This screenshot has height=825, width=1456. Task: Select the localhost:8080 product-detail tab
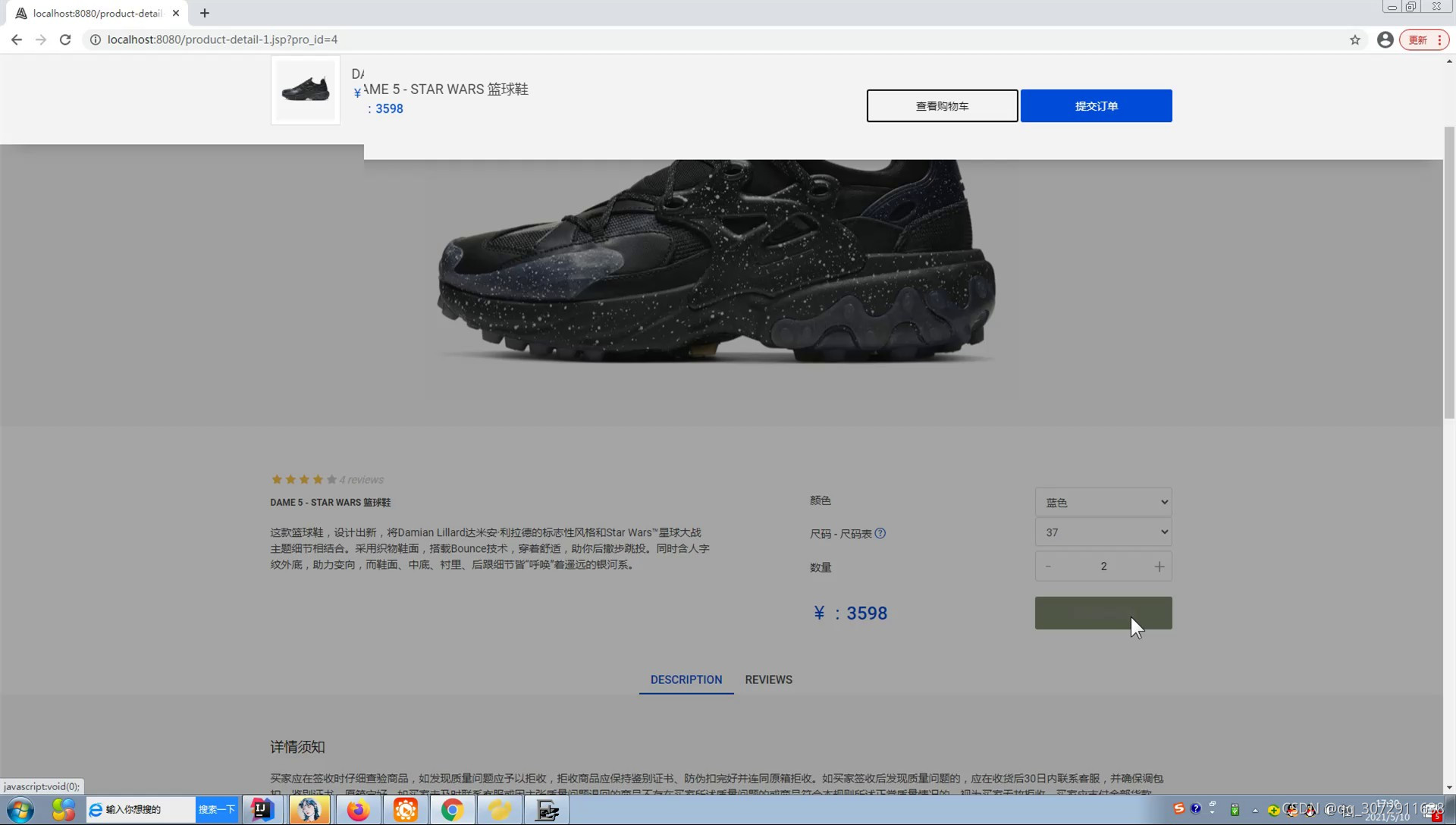(x=97, y=13)
